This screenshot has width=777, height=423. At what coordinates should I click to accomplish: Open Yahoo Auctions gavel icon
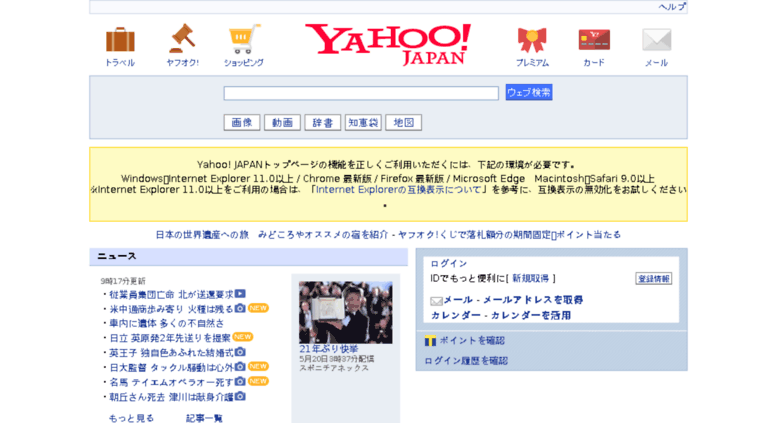pyautogui.click(x=182, y=39)
